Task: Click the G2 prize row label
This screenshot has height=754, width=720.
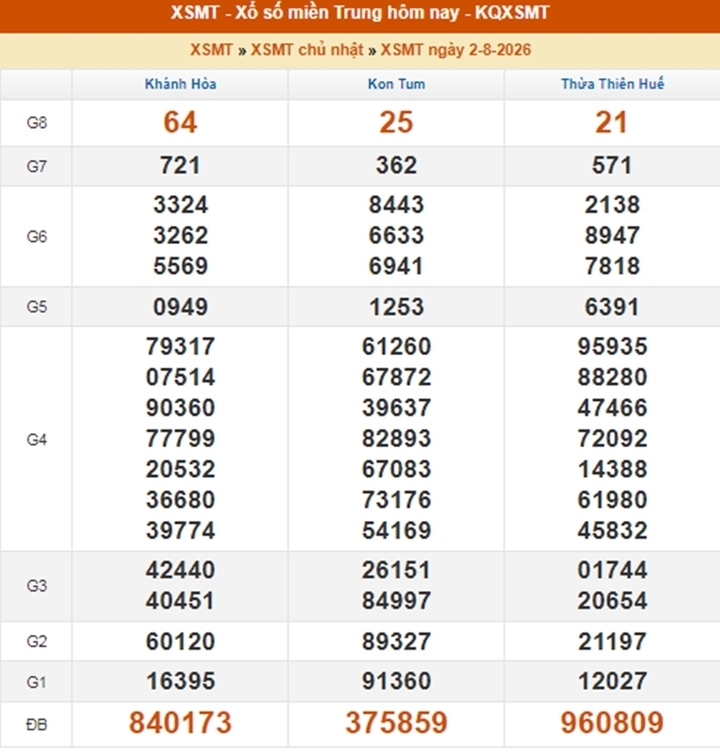Action: click(37, 641)
